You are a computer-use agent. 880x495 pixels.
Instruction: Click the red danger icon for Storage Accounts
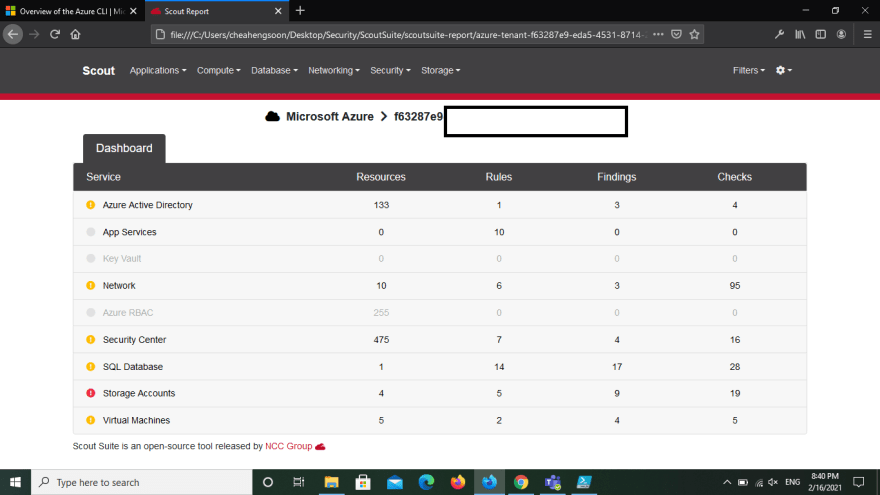coord(90,393)
